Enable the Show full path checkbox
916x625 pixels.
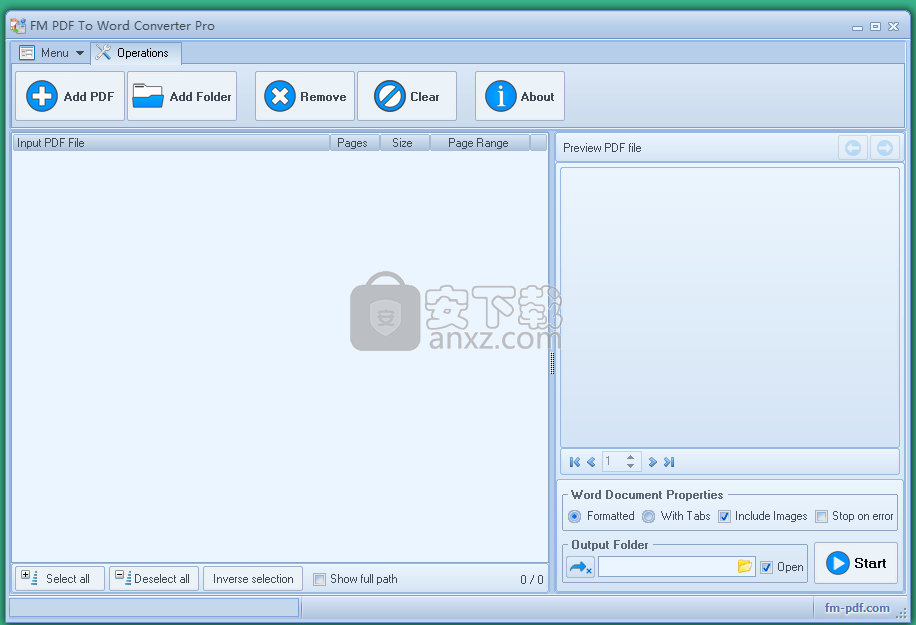[x=320, y=579]
